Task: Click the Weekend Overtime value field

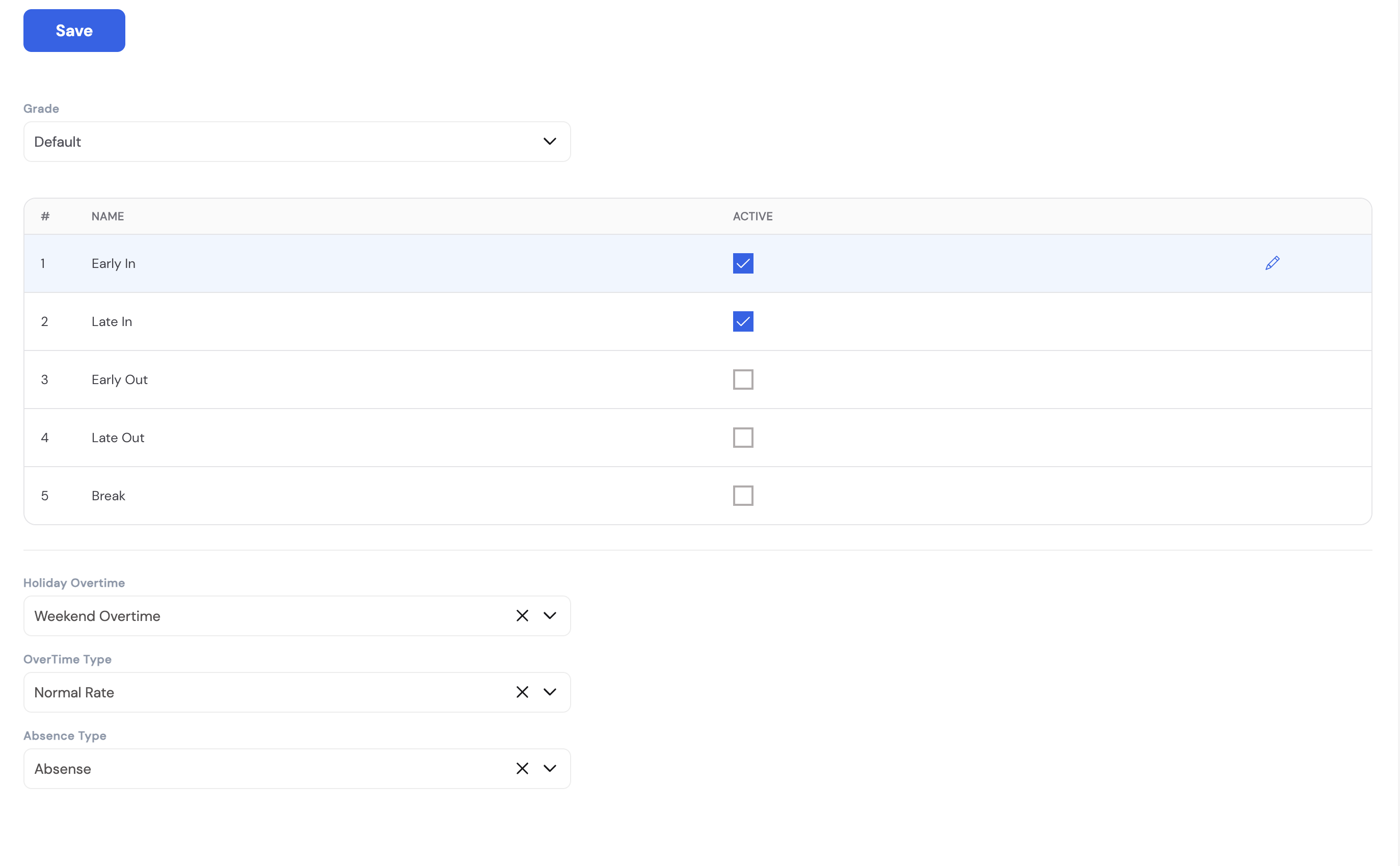Action: [x=297, y=616]
